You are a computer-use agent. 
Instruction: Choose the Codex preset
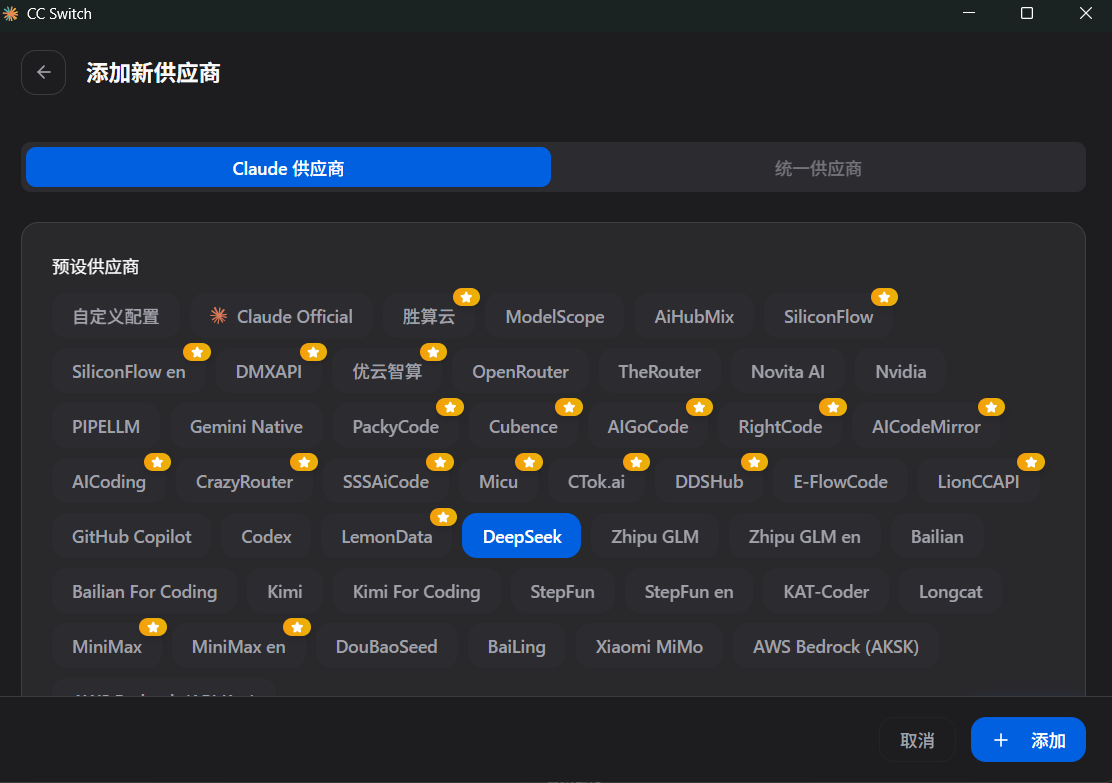pos(266,536)
